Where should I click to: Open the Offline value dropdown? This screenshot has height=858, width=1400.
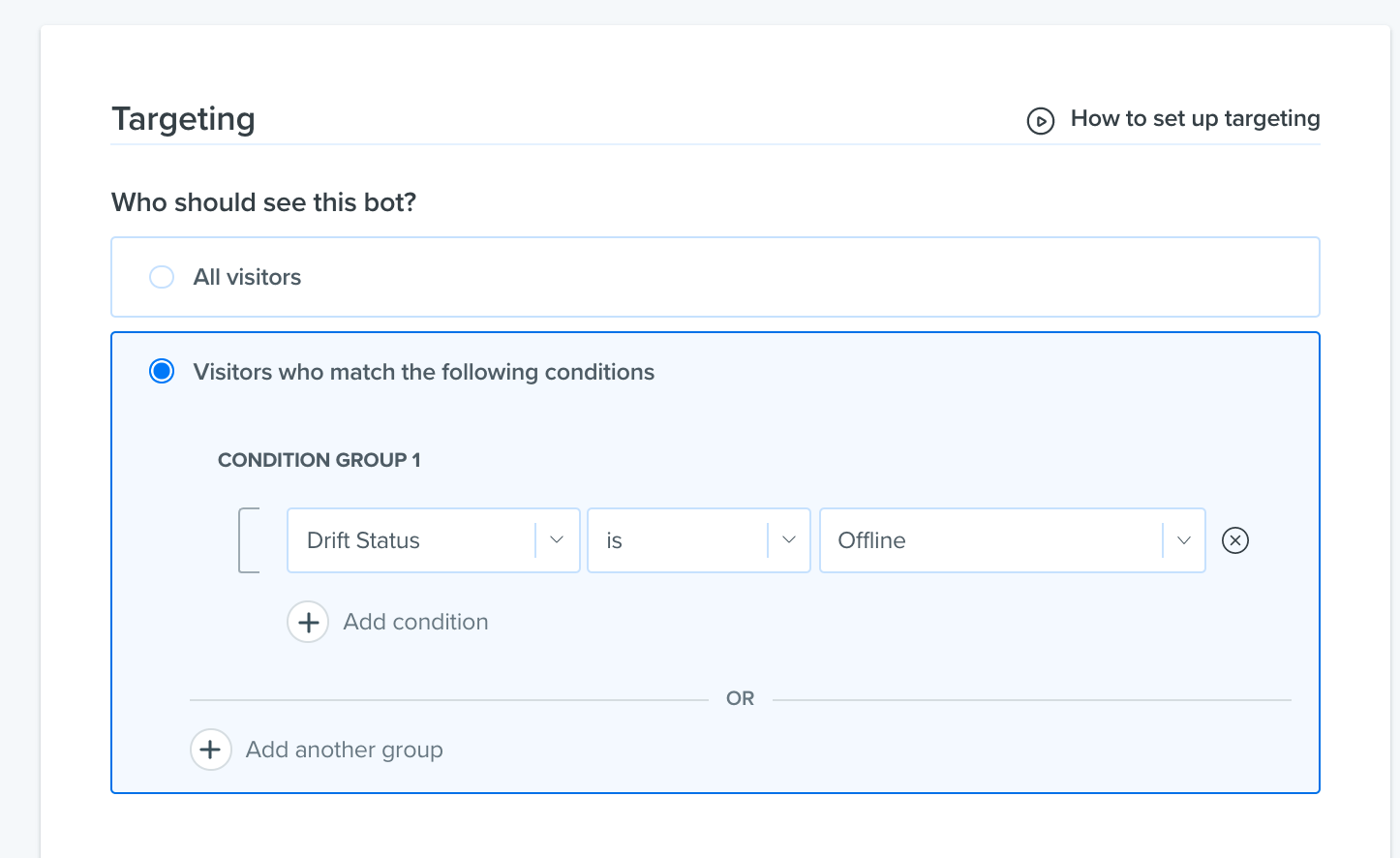[1013, 540]
